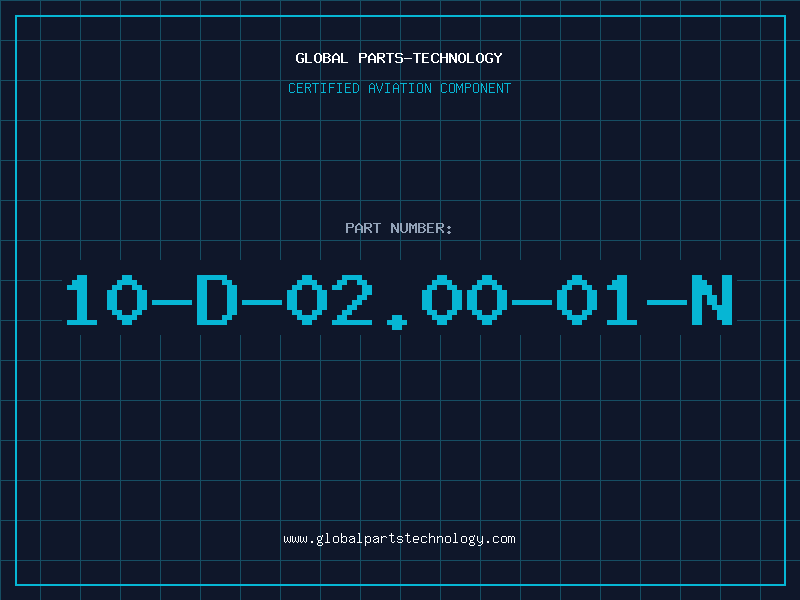Select the dash just before the letter N
Image resolution: width=800 pixels, height=600 pixels.
tap(666, 303)
